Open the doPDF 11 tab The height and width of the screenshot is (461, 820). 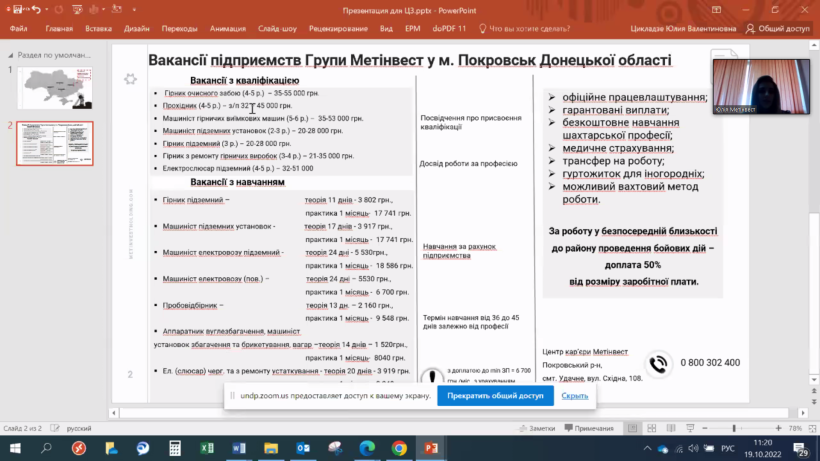pos(449,29)
